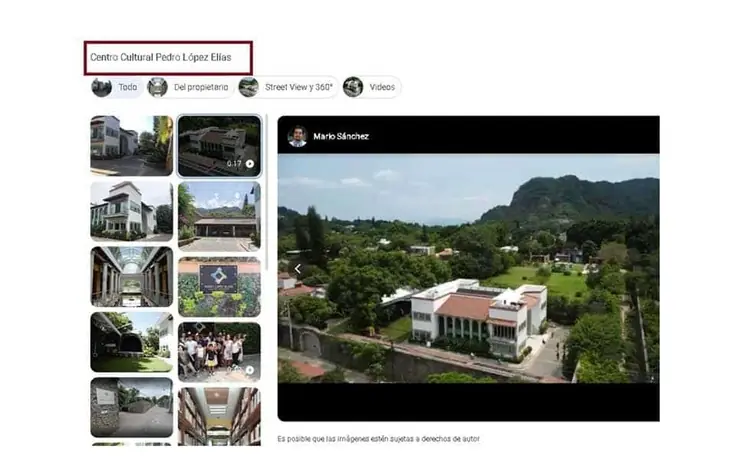Click the image copyright notice text

coord(378,439)
